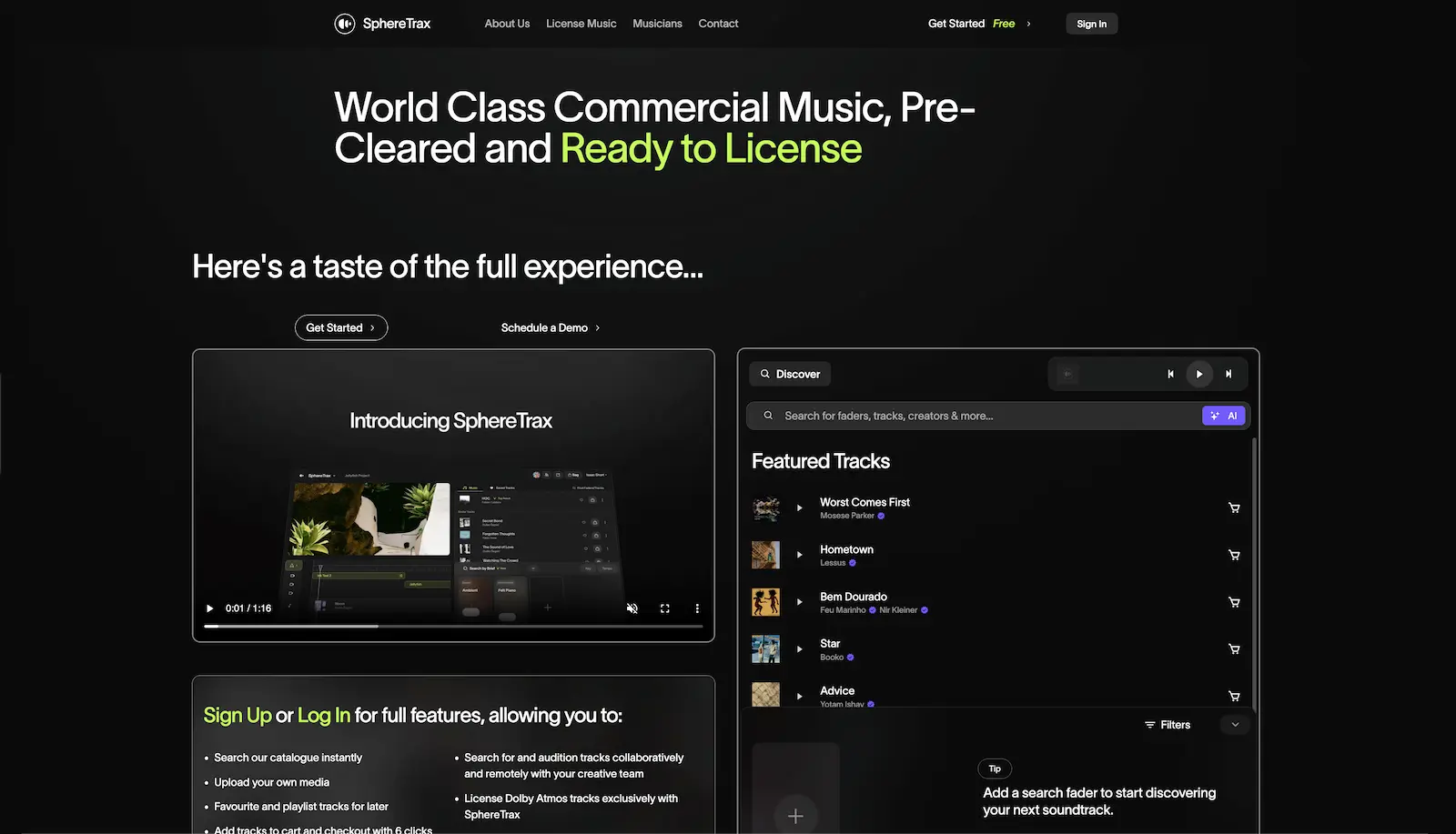The image size is (1456, 834).
Task: Click the track title Star
Action: (x=830, y=644)
